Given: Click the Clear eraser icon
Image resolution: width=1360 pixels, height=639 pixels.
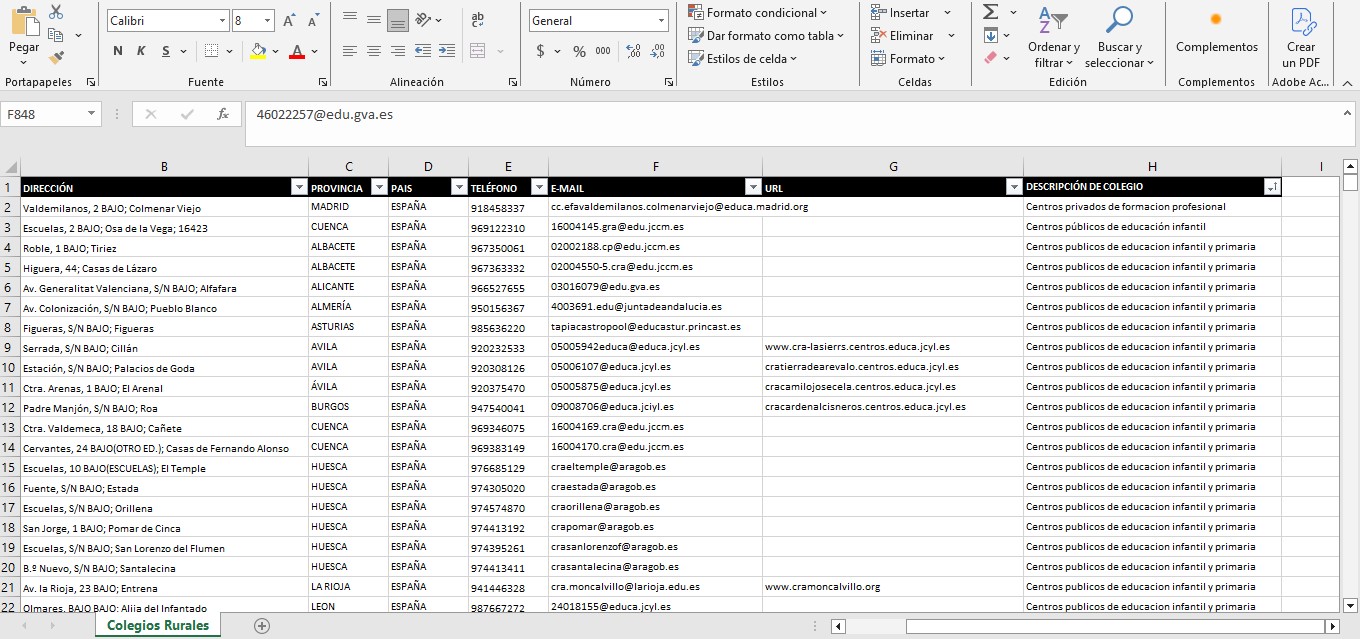Looking at the screenshot, I should click(x=990, y=58).
